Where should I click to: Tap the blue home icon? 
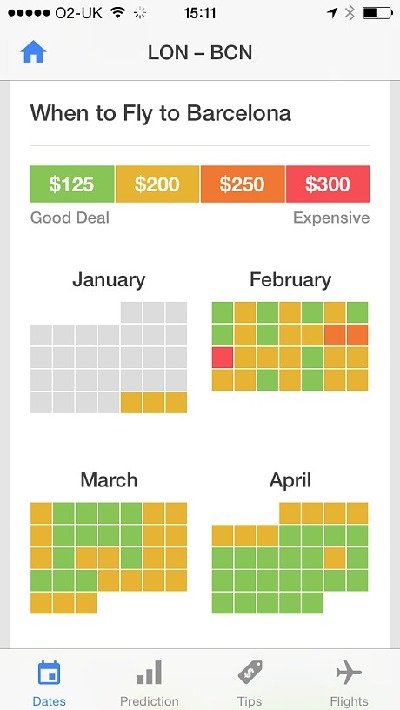coord(34,53)
